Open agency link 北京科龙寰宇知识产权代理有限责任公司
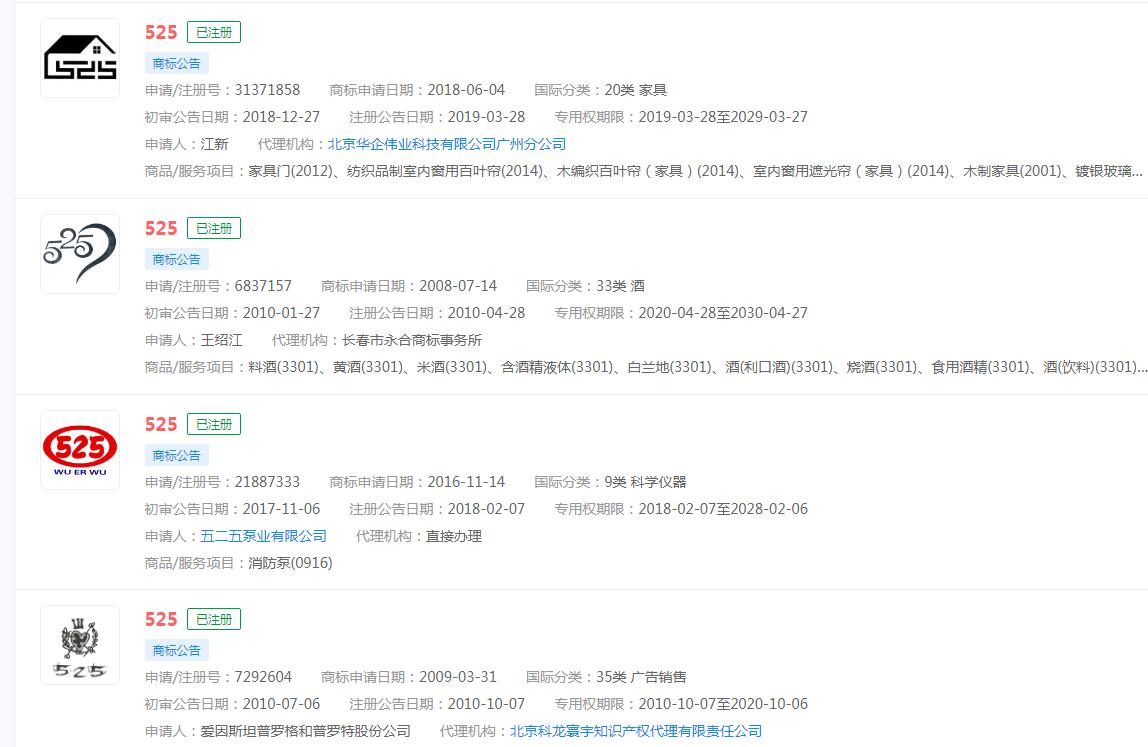Screen dimensions: 1148x747 (636, 731)
